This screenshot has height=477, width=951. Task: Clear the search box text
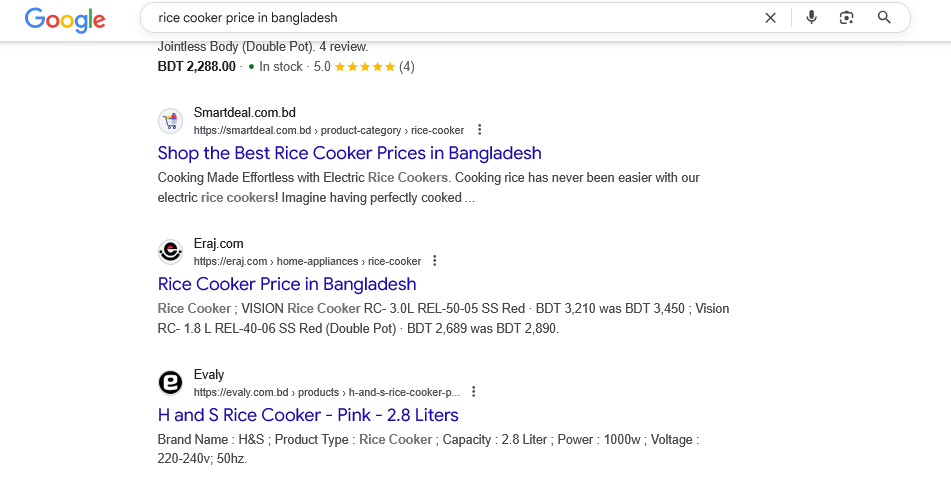coord(770,17)
